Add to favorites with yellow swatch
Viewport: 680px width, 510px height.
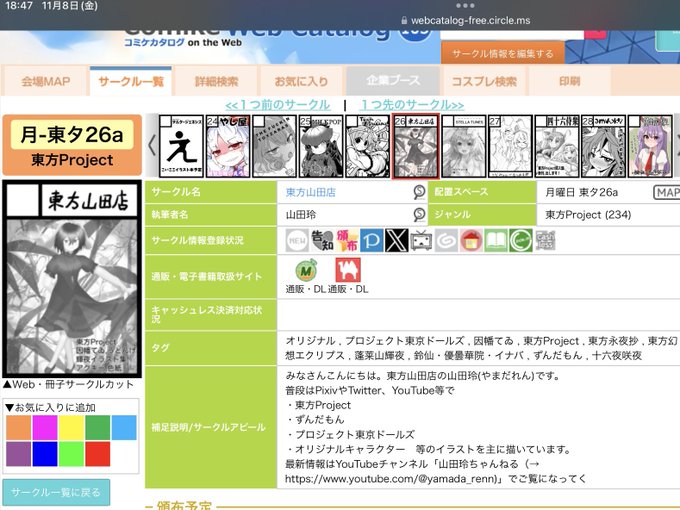72,428
